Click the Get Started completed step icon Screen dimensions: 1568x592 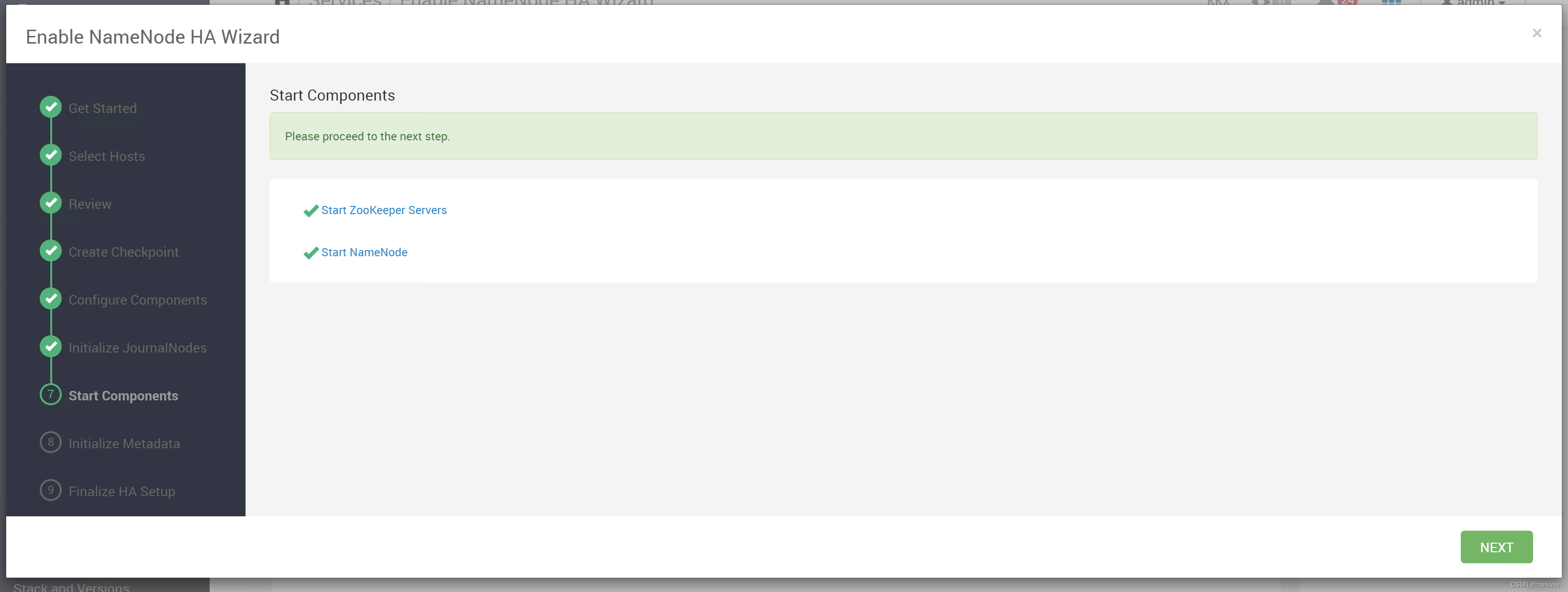[x=50, y=107]
